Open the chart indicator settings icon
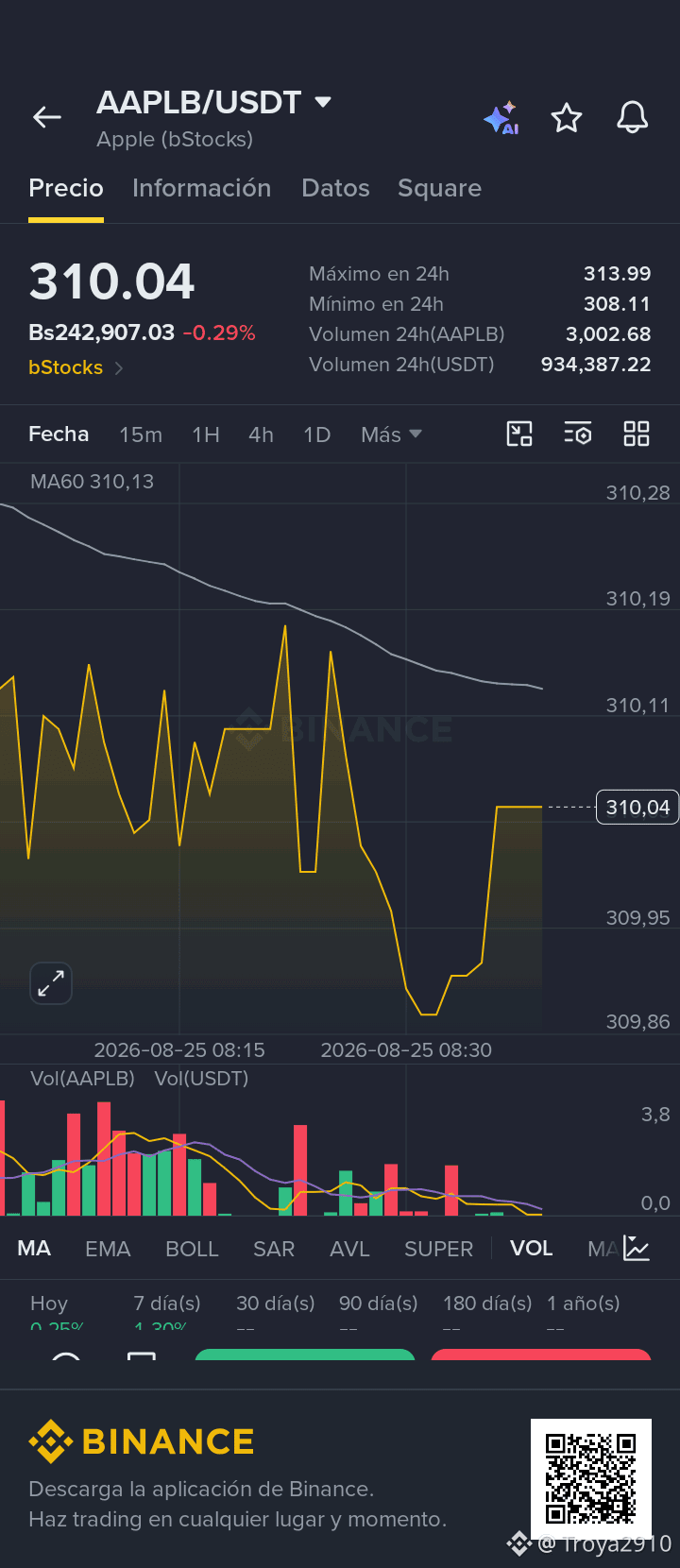 click(578, 434)
